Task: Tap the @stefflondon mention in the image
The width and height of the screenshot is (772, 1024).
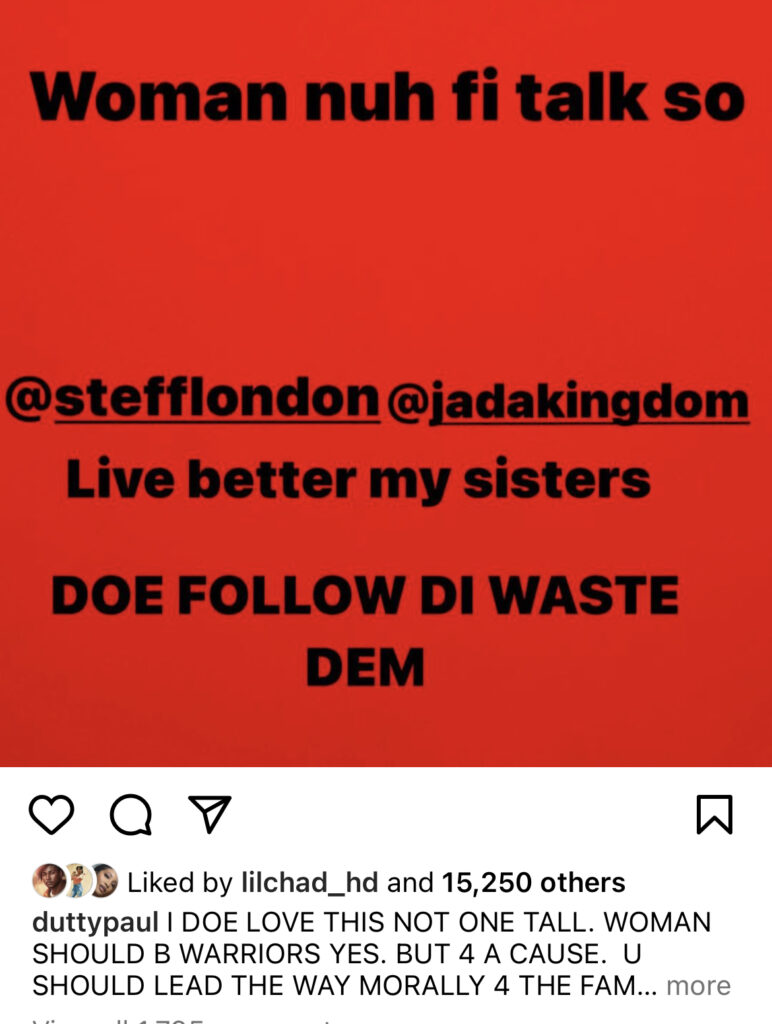Action: click(192, 398)
